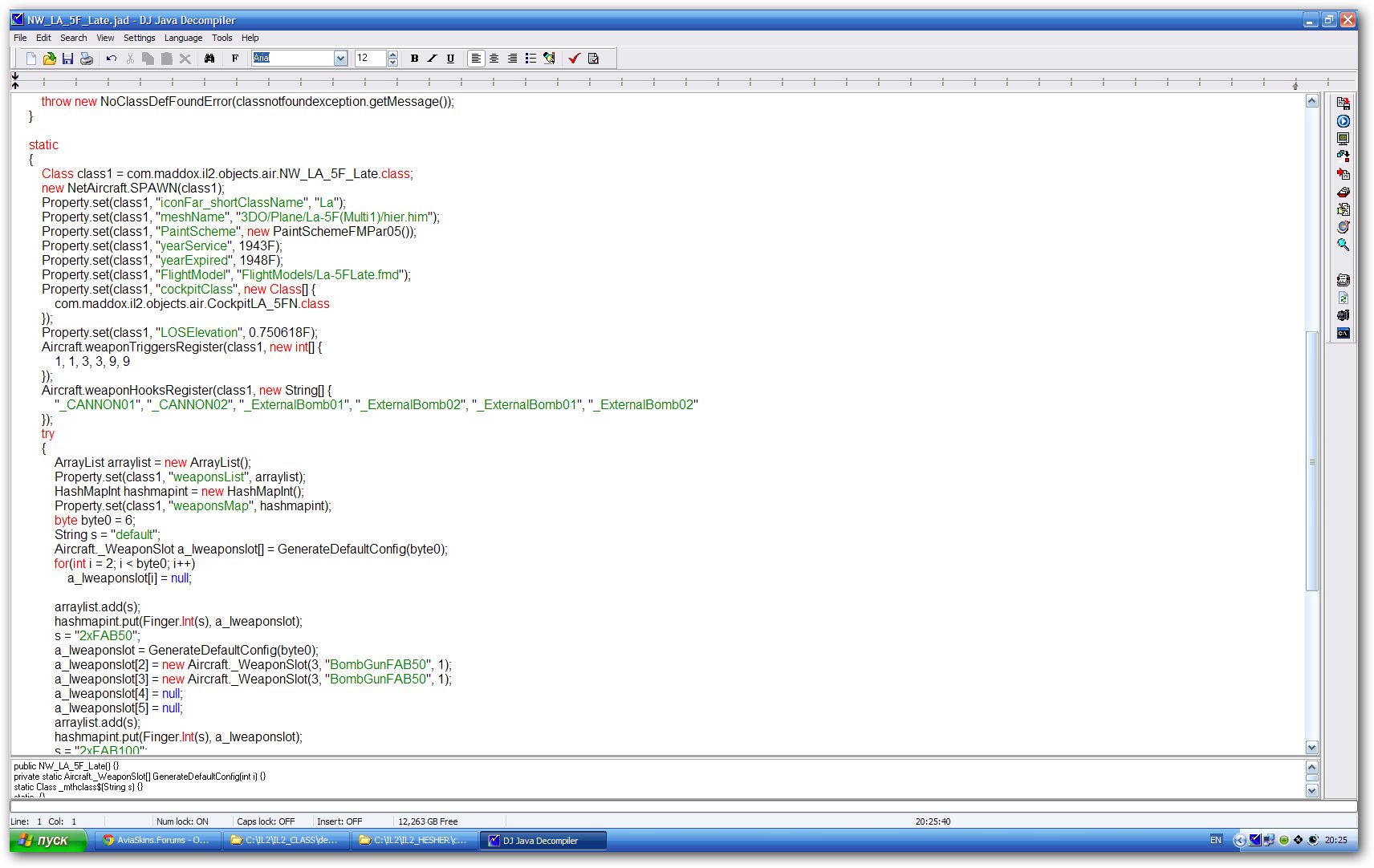1374x868 pixels.
Task: Open the Help menu
Action: pos(250,38)
